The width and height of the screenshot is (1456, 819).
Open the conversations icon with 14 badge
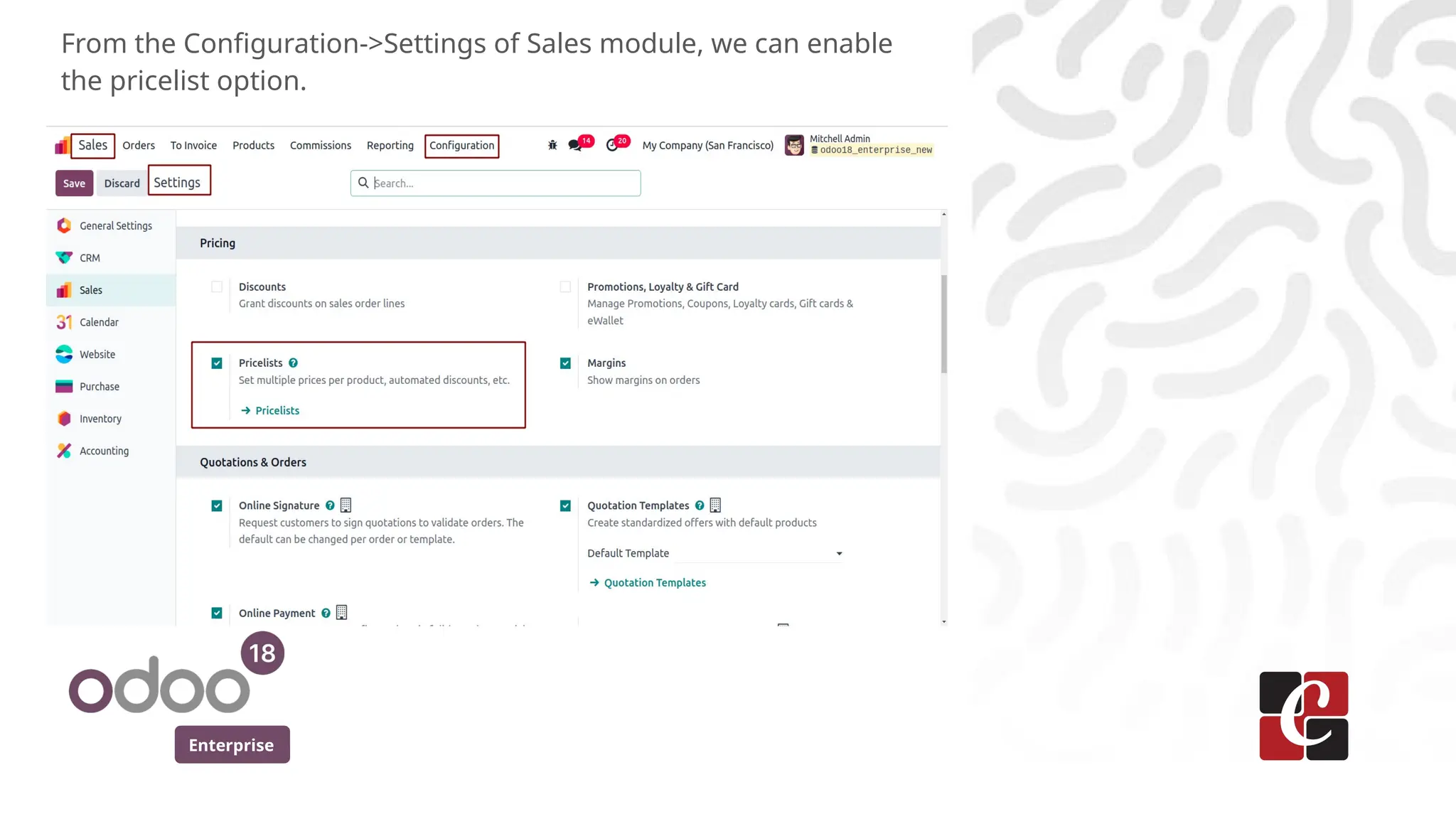[x=574, y=146]
